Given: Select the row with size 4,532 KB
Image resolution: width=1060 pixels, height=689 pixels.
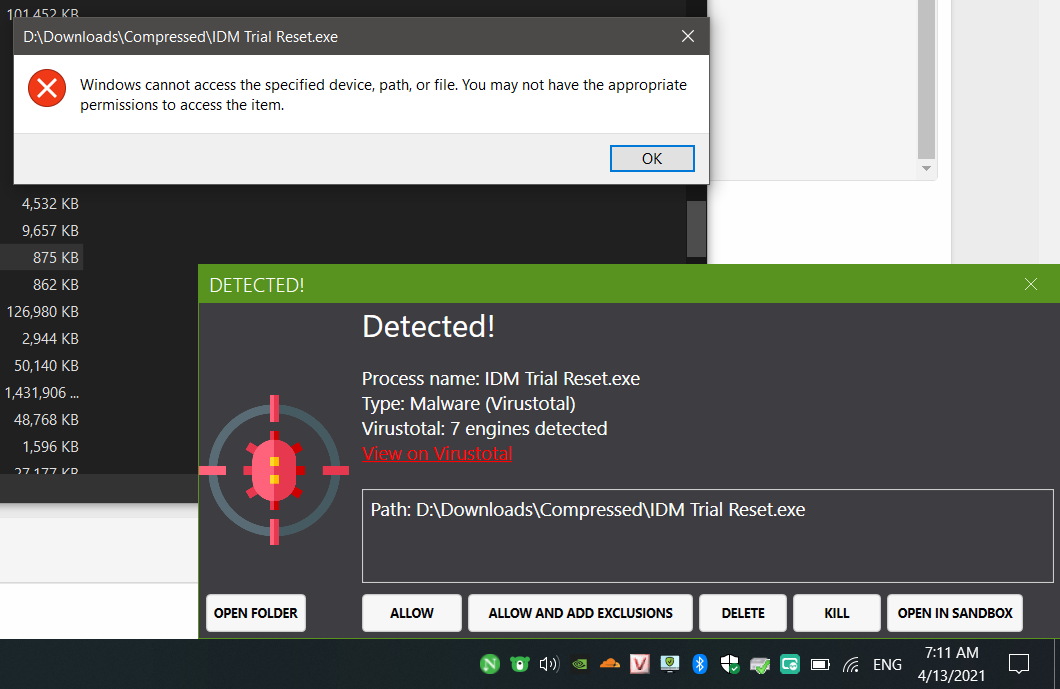Looking at the screenshot, I should (x=41, y=204).
